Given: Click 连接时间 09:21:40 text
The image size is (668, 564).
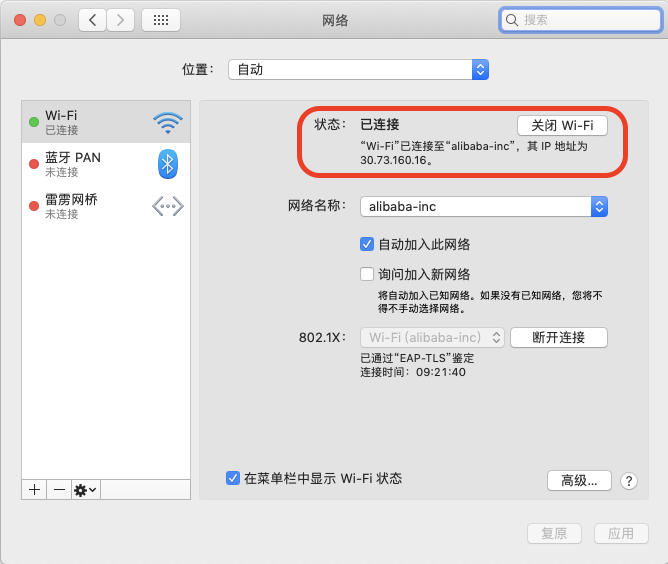Looking at the screenshot, I should point(413,372).
